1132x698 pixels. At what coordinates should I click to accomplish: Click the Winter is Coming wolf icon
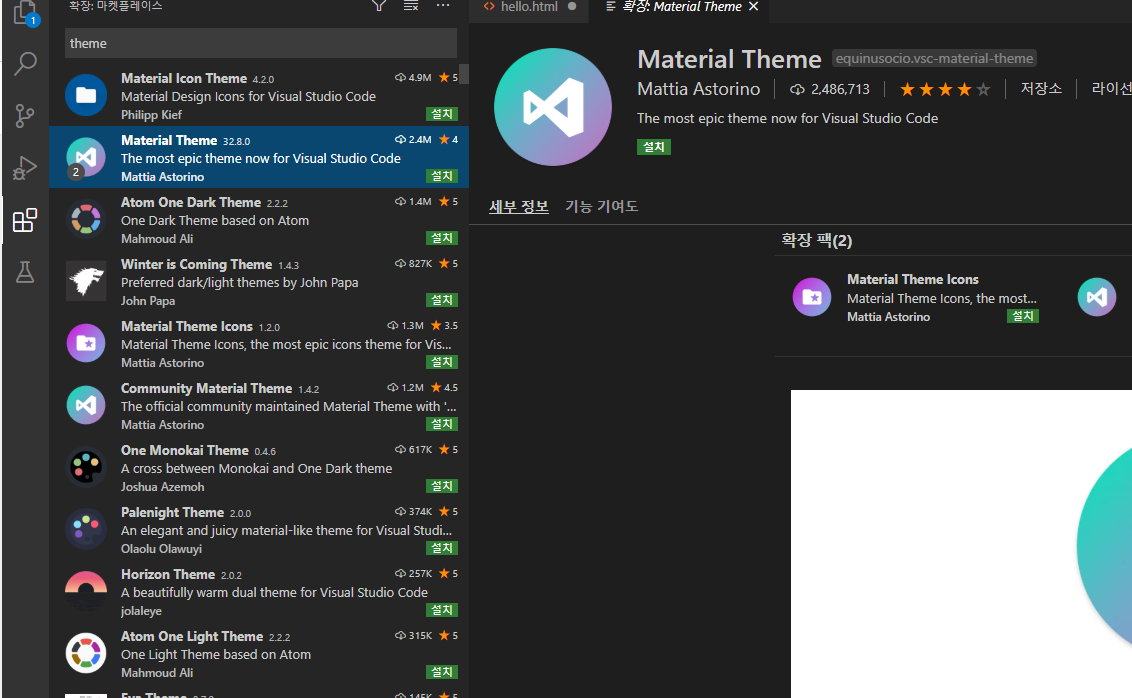(86, 281)
